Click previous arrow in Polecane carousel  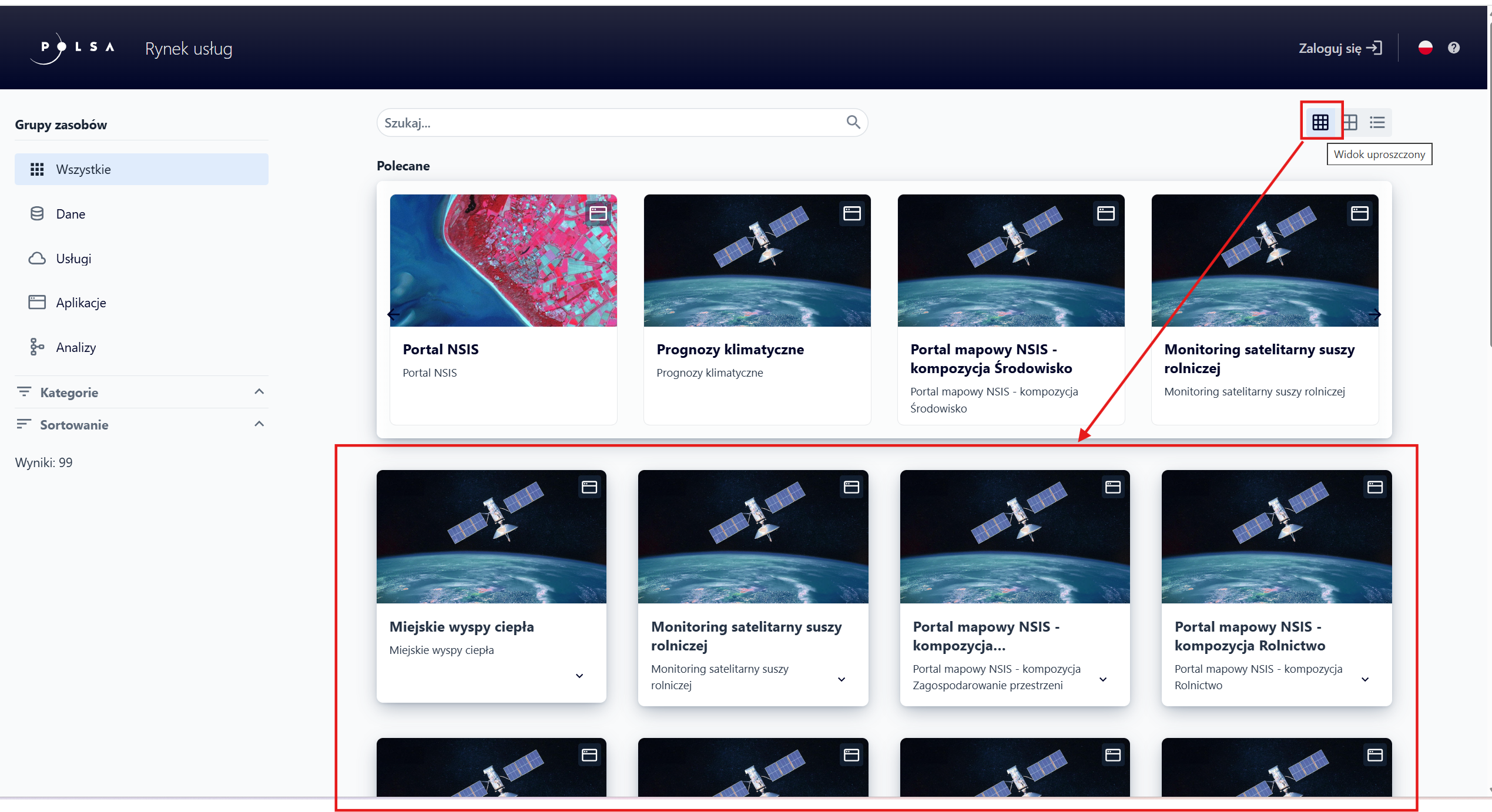tap(394, 315)
